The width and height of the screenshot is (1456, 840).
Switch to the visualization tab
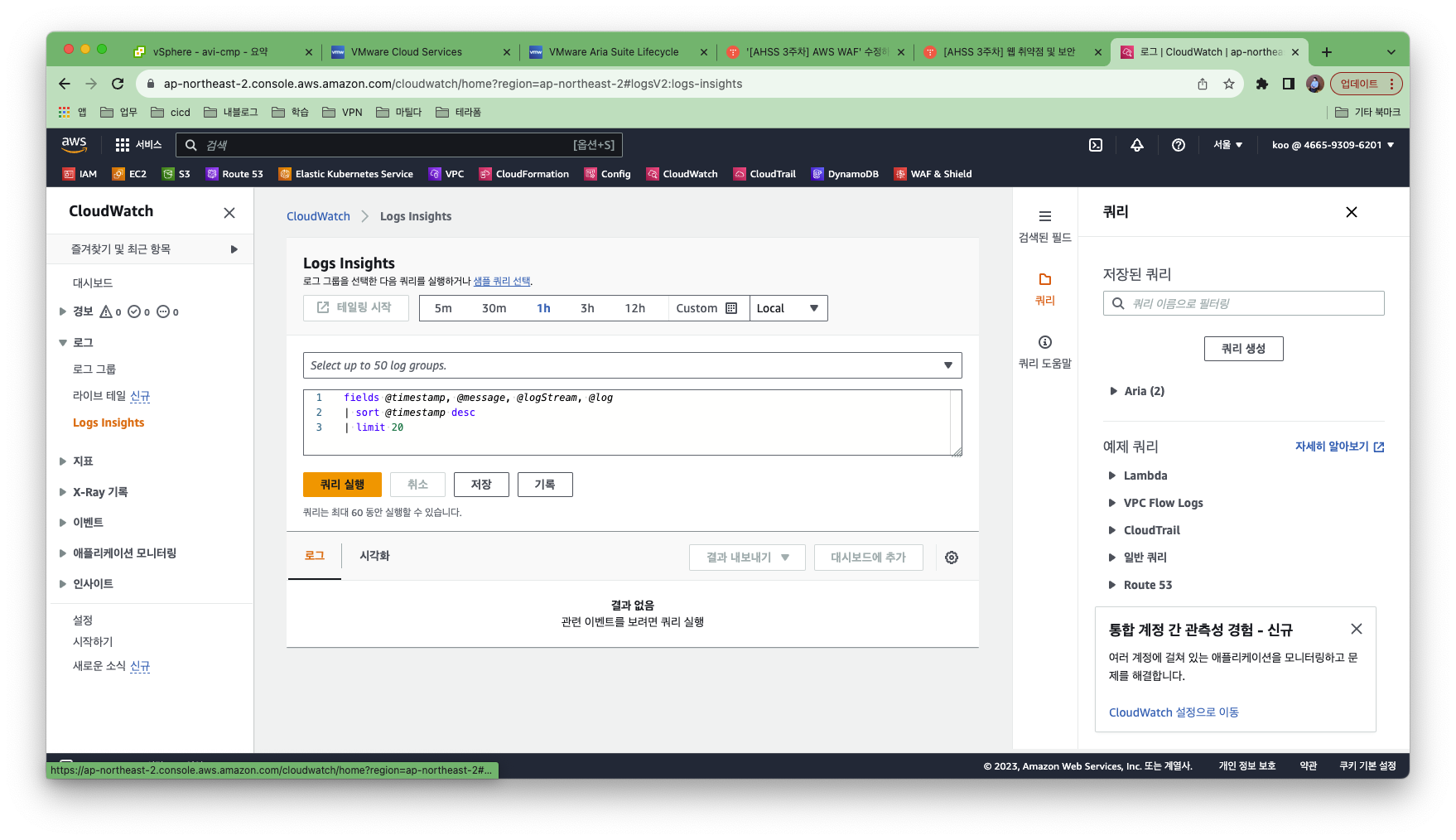click(374, 556)
